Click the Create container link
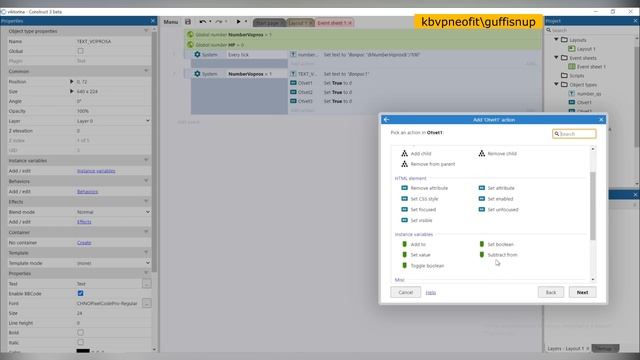The height and width of the screenshot is (360, 640). (84, 242)
